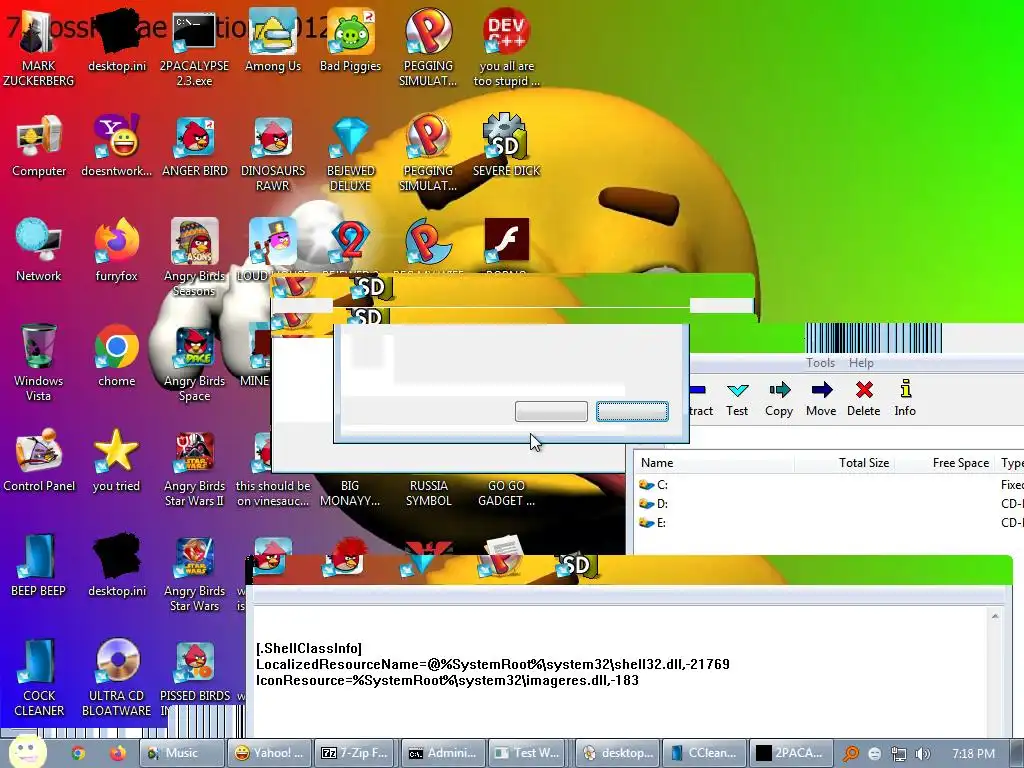1024x768 pixels.
Task: Click the Delete button in 7-Zip toolbar
Action: 863,399
